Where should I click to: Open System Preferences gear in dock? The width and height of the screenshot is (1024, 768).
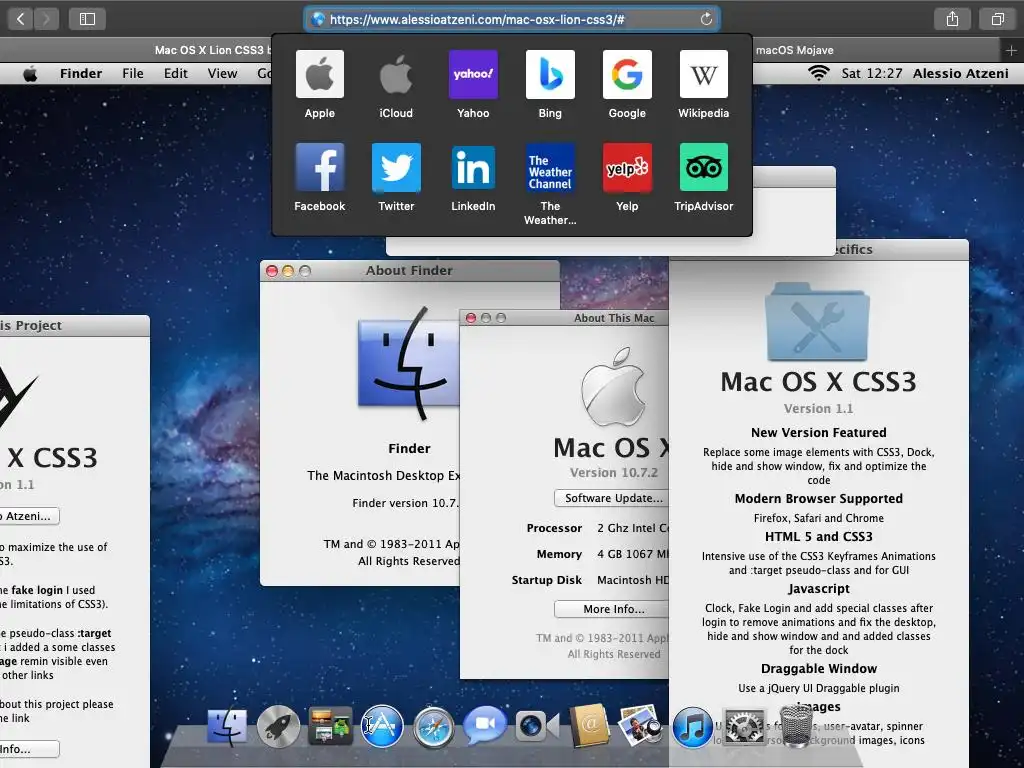coord(744,726)
